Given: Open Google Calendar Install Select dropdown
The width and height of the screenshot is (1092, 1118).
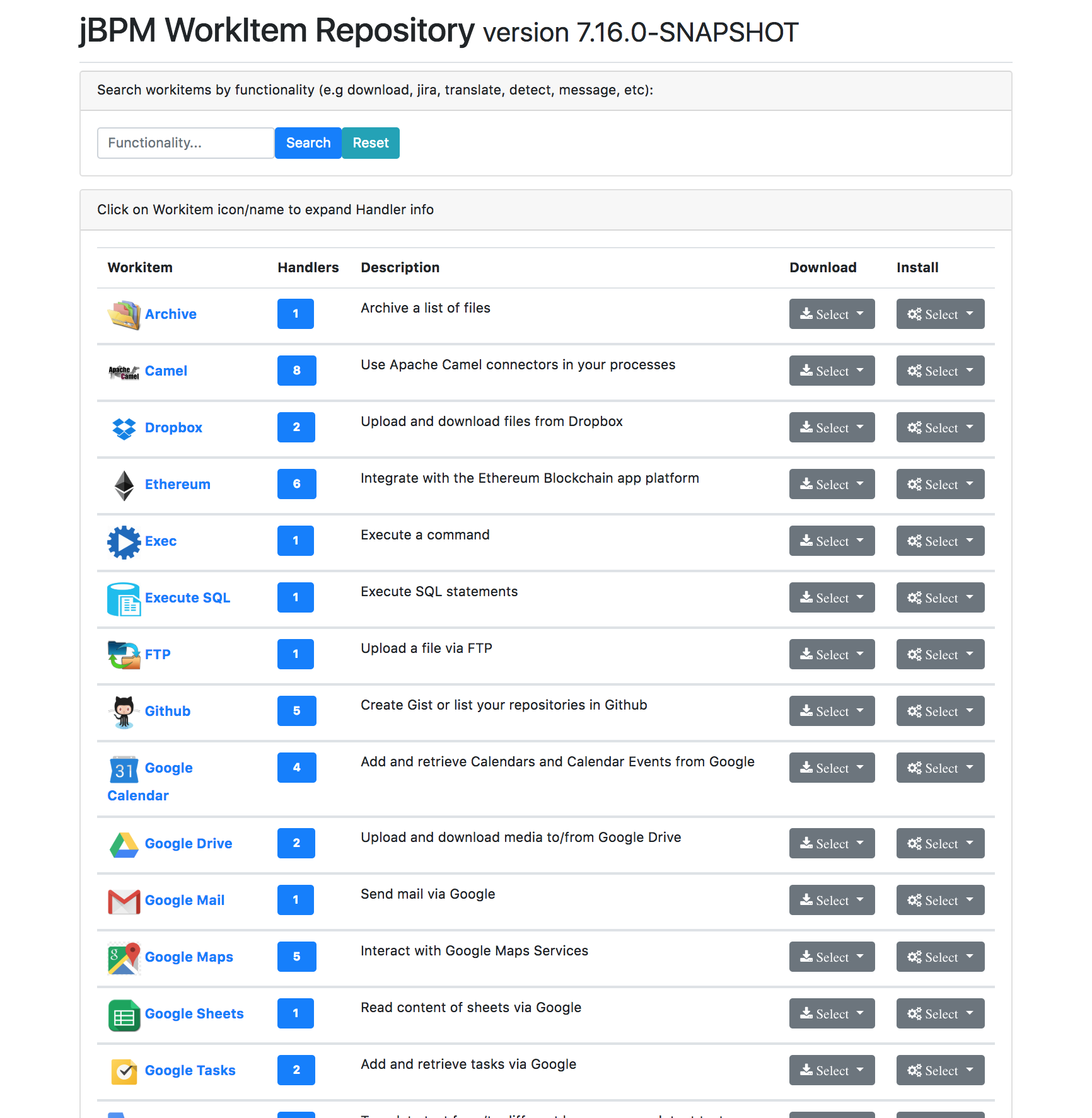Looking at the screenshot, I should pyautogui.click(x=941, y=768).
